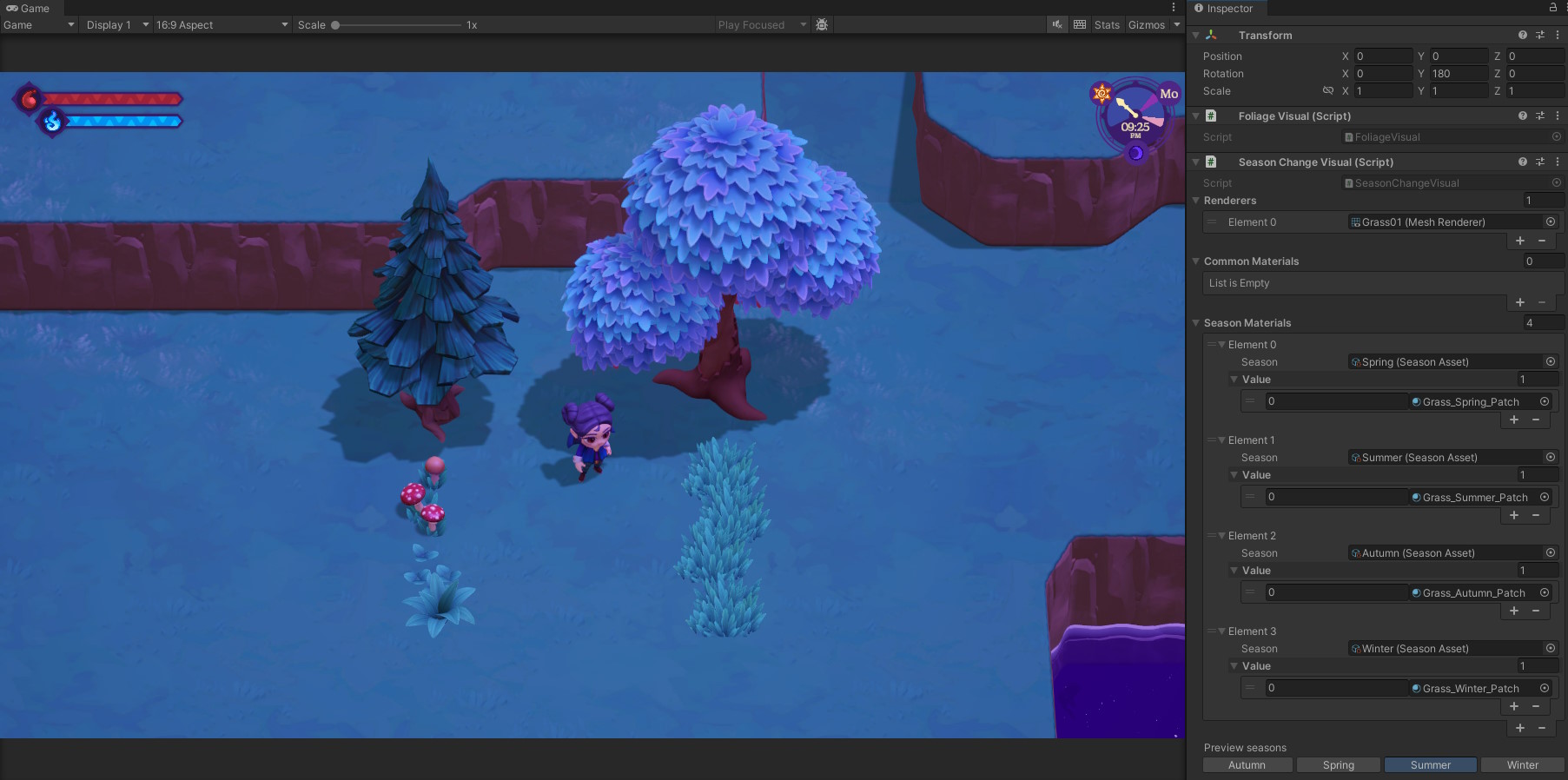
Task: Toggle constrained proportions link on Scale
Action: [1327, 91]
